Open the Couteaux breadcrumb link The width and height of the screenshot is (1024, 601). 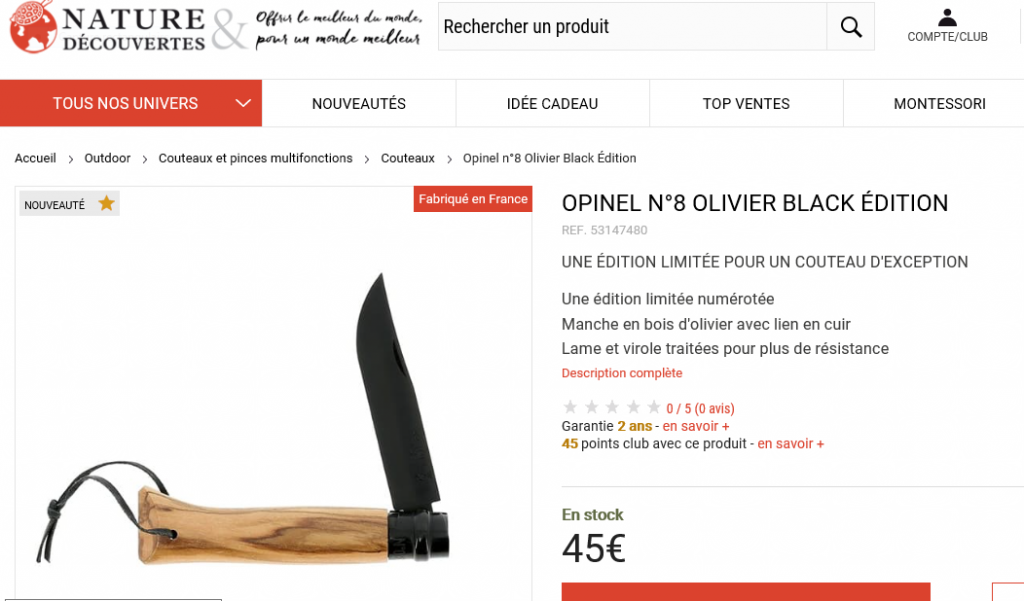pyautogui.click(x=408, y=158)
